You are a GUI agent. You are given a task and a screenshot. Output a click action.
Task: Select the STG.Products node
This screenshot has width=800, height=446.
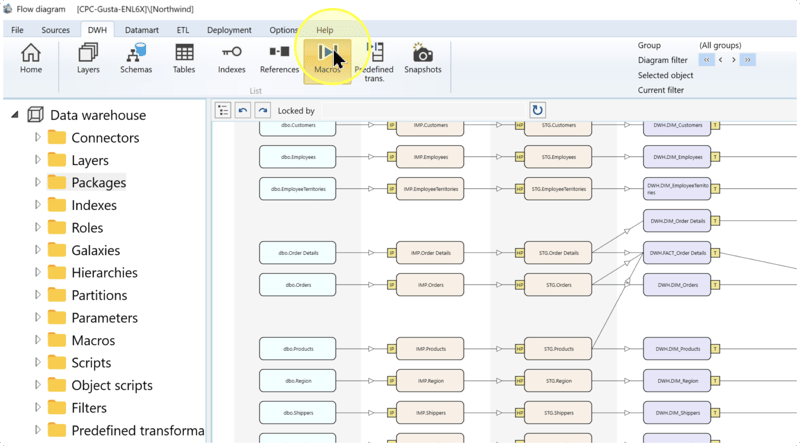click(x=558, y=349)
